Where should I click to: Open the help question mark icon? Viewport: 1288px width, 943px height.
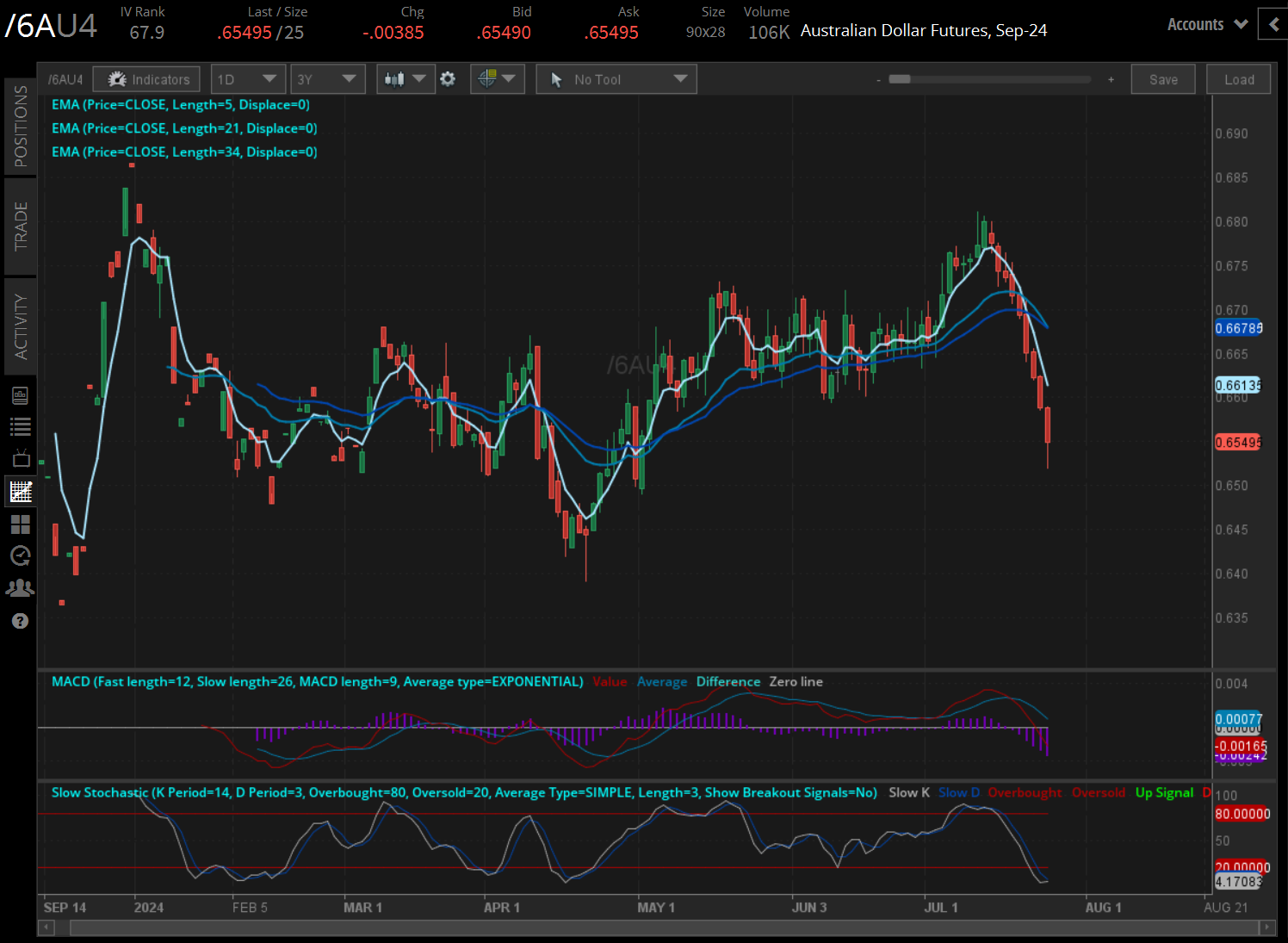point(20,620)
